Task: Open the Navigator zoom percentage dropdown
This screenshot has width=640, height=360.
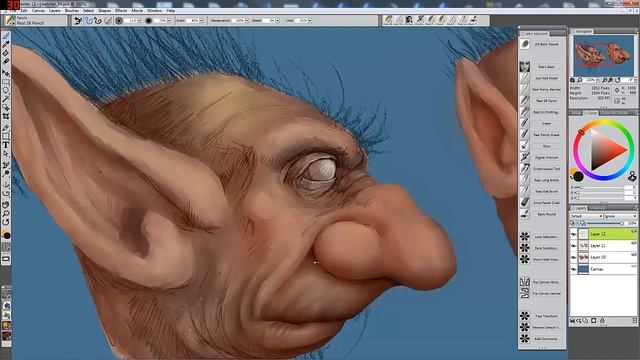Action: pyautogui.click(x=598, y=80)
